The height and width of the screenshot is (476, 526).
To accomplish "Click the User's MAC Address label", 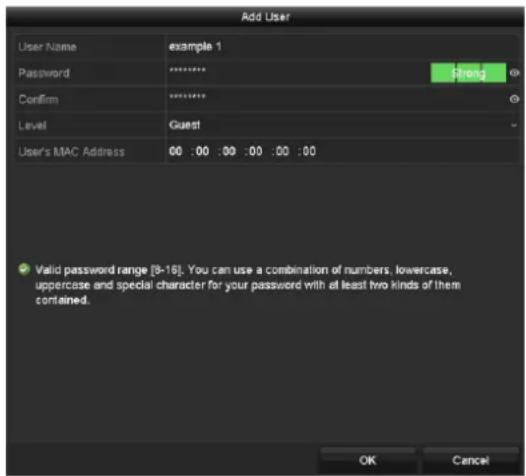I will 71,152.
